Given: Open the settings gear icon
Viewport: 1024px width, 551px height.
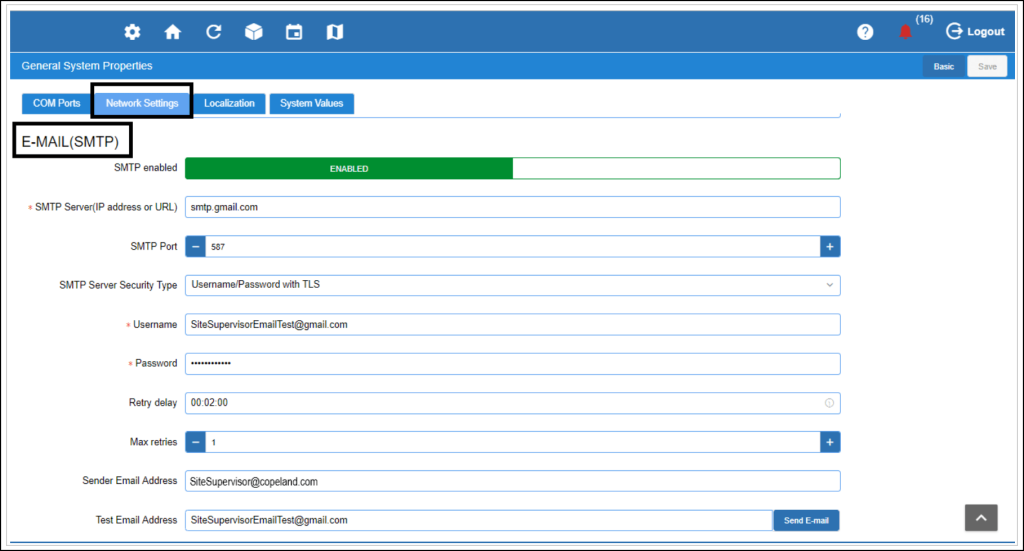Looking at the screenshot, I should pos(132,32).
